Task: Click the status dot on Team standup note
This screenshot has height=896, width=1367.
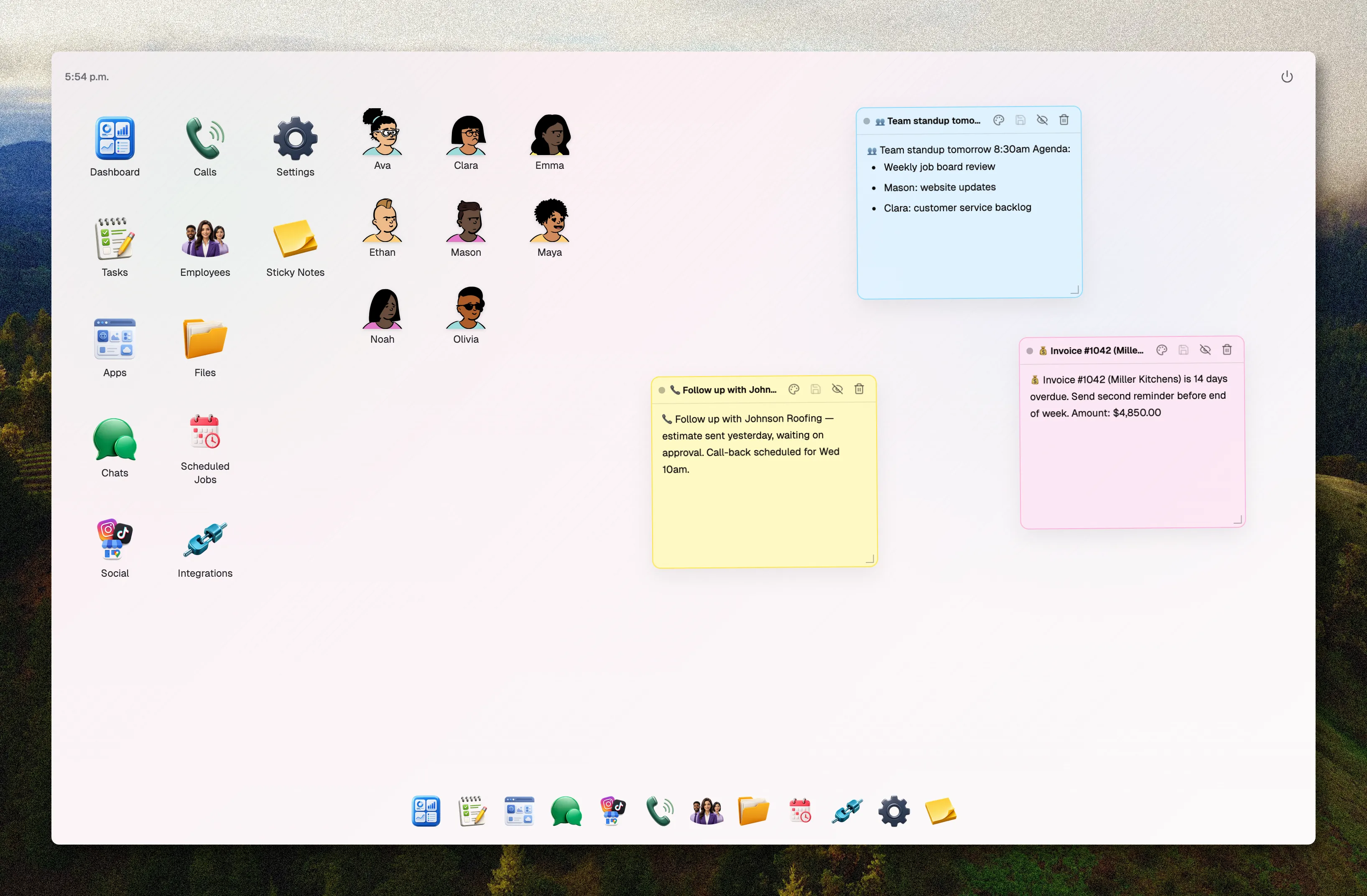Action: [x=867, y=121]
